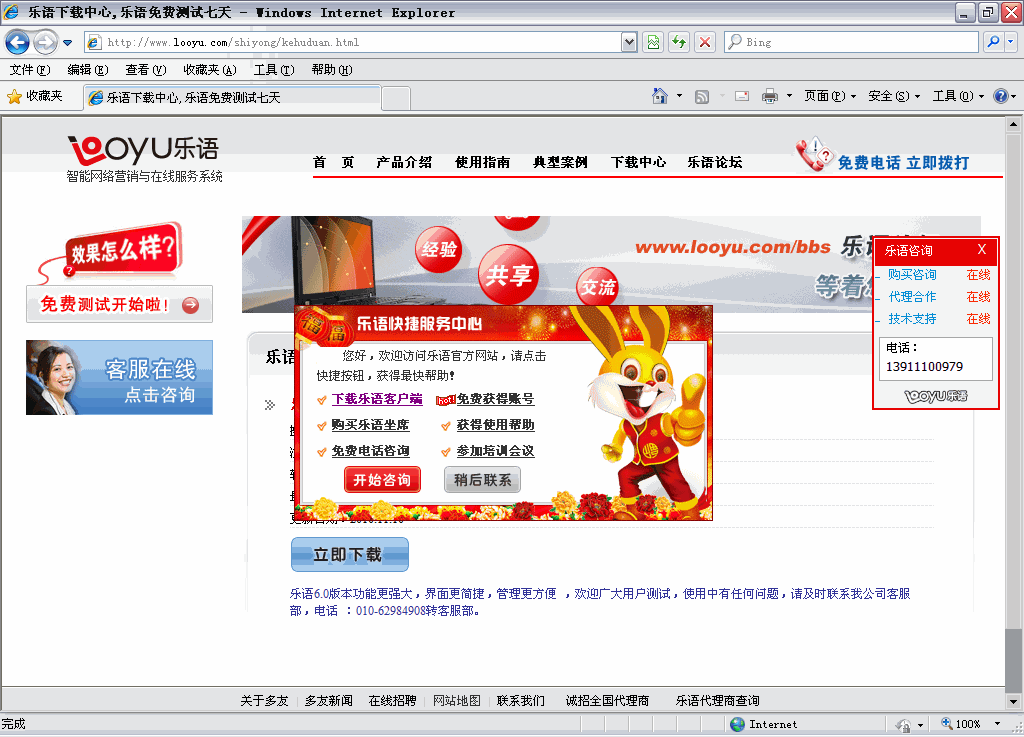Open the 关于多友 footer link
The image size is (1024, 737).
[x=264, y=700]
